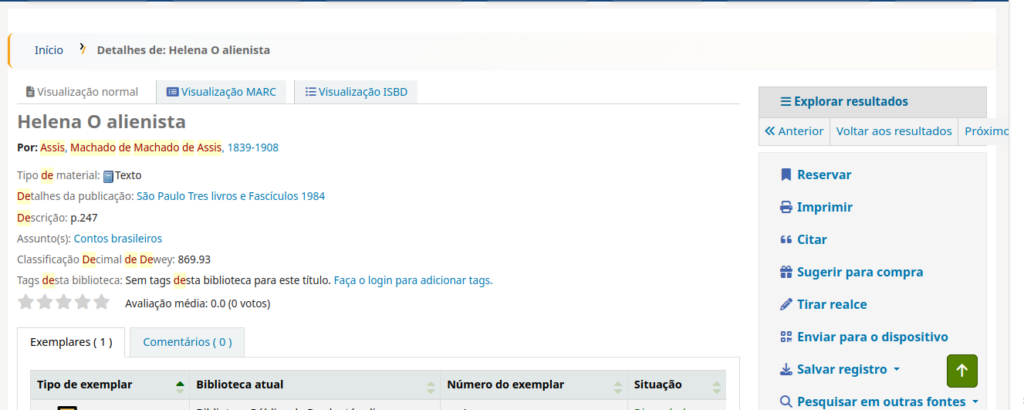This screenshot has width=1024, height=410.
Task: Open the Comentários ( 0 ) tab
Action: 187,342
